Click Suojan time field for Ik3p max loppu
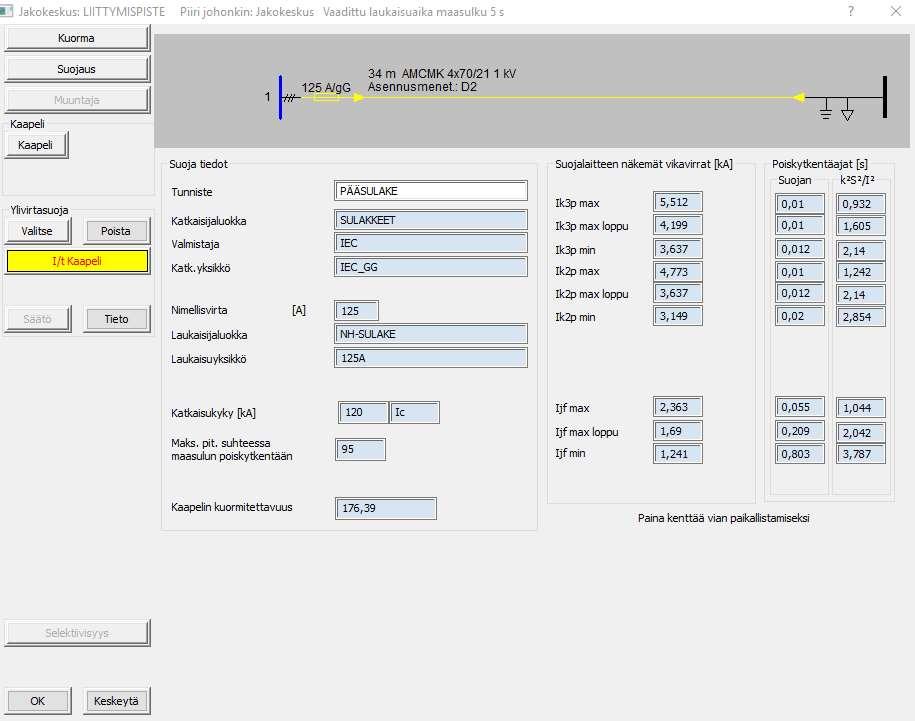This screenshot has width=915, height=721. (799, 225)
